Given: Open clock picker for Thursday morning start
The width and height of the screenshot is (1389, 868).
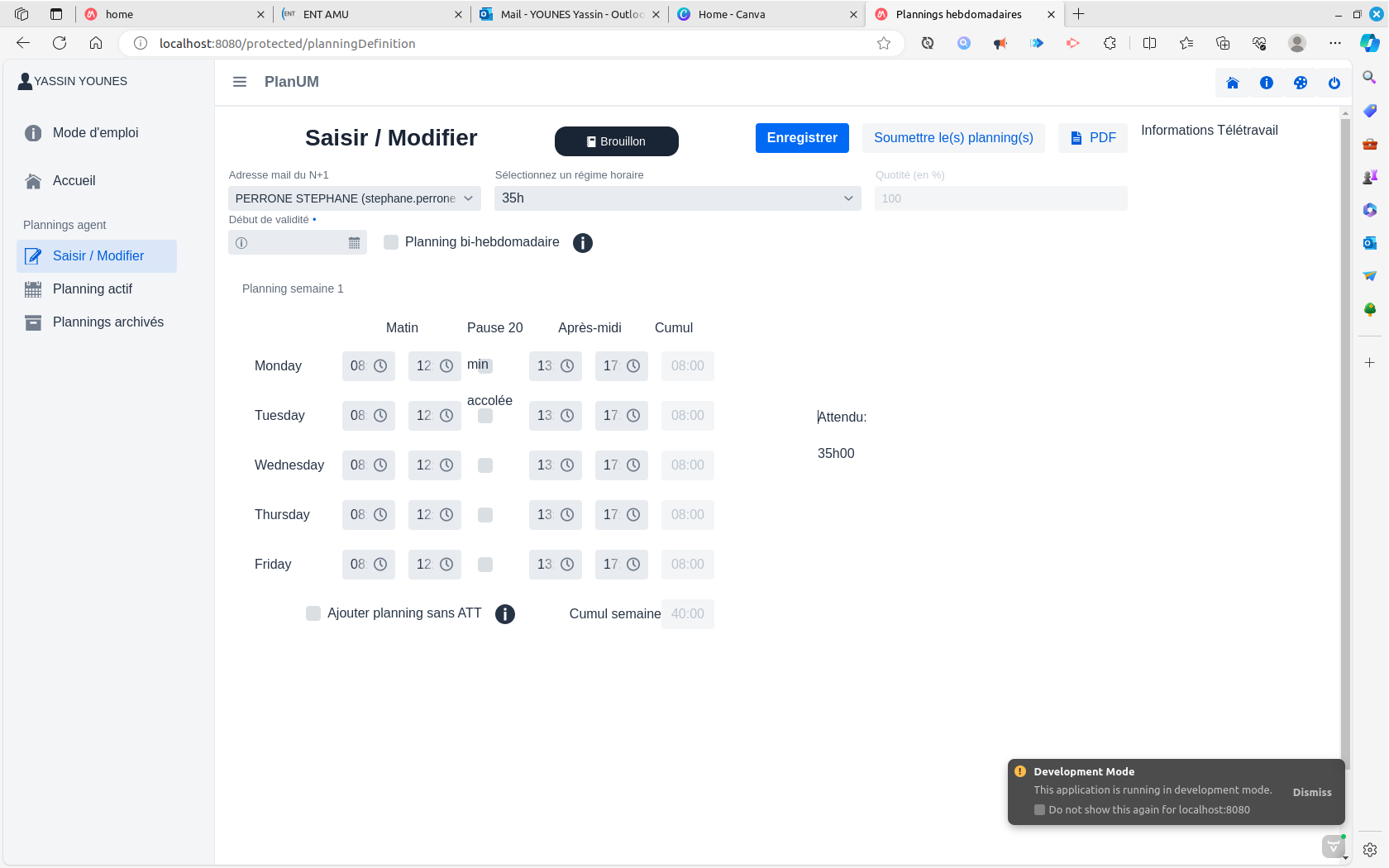Looking at the screenshot, I should (x=380, y=515).
